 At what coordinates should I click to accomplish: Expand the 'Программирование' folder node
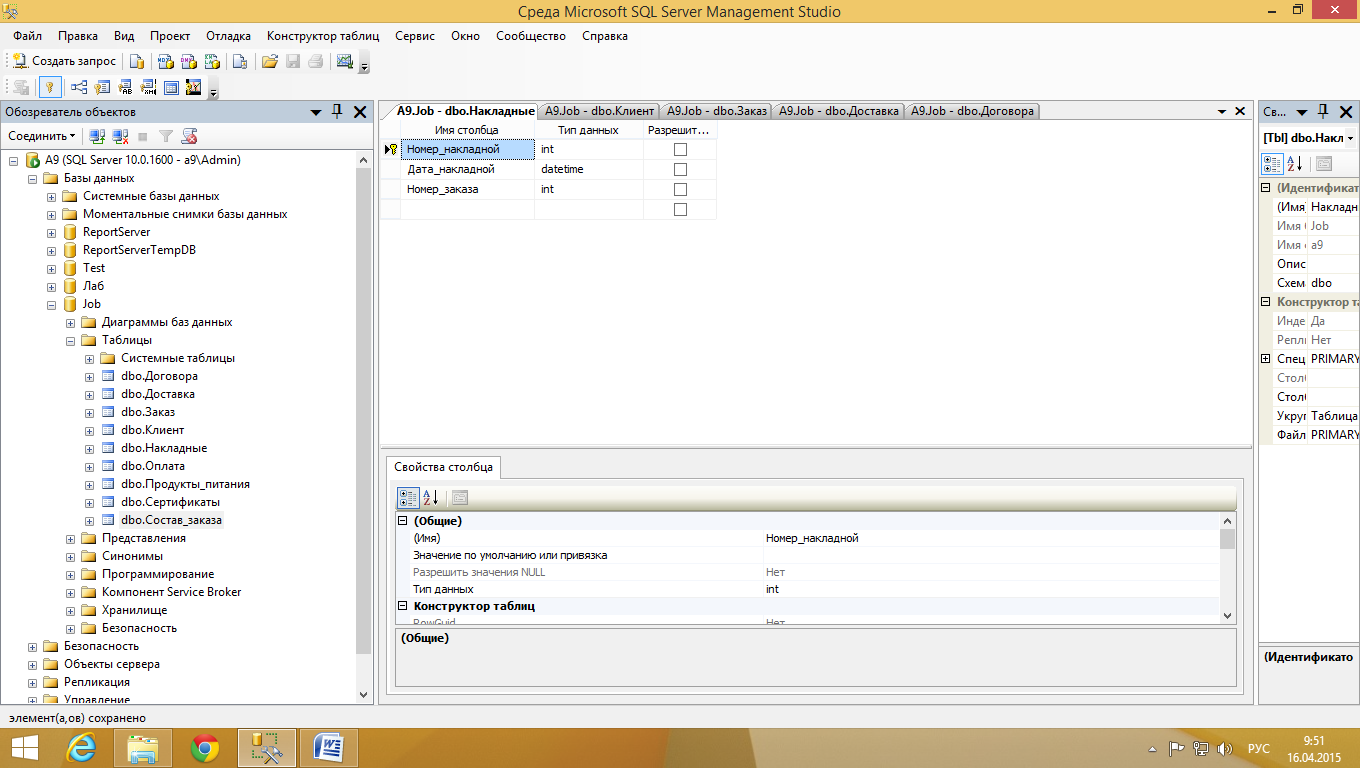coord(71,574)
